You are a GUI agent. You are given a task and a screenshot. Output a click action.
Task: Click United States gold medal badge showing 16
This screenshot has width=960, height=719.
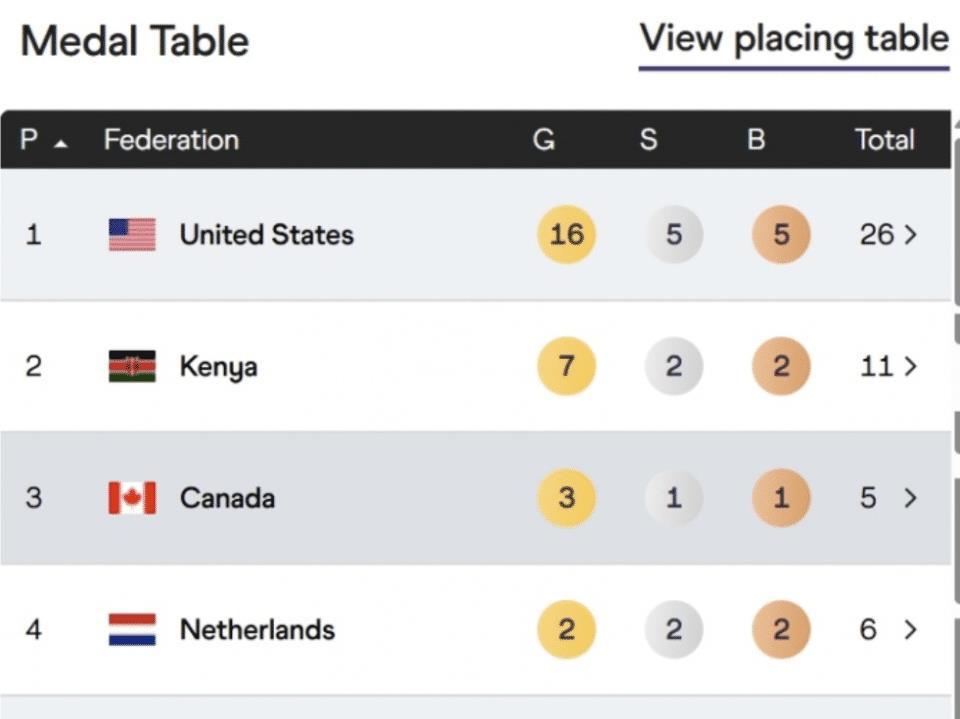coord(566,235)
